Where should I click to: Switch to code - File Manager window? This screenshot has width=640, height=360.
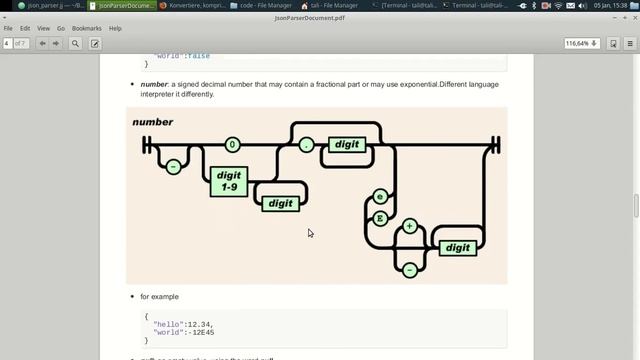pyautogui.click(x=261, y=5)
